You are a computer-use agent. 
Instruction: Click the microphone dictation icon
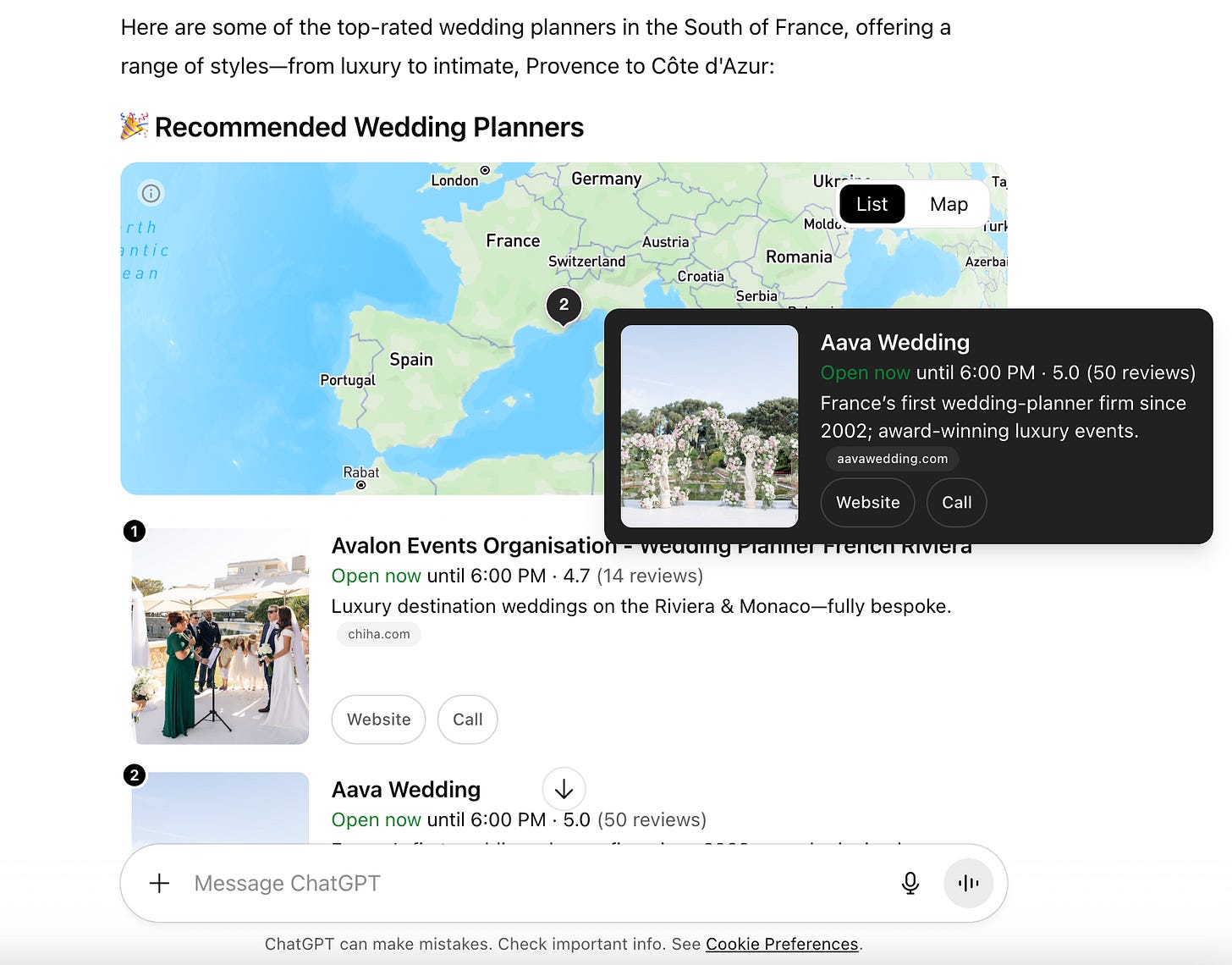[x=910, y=883]
